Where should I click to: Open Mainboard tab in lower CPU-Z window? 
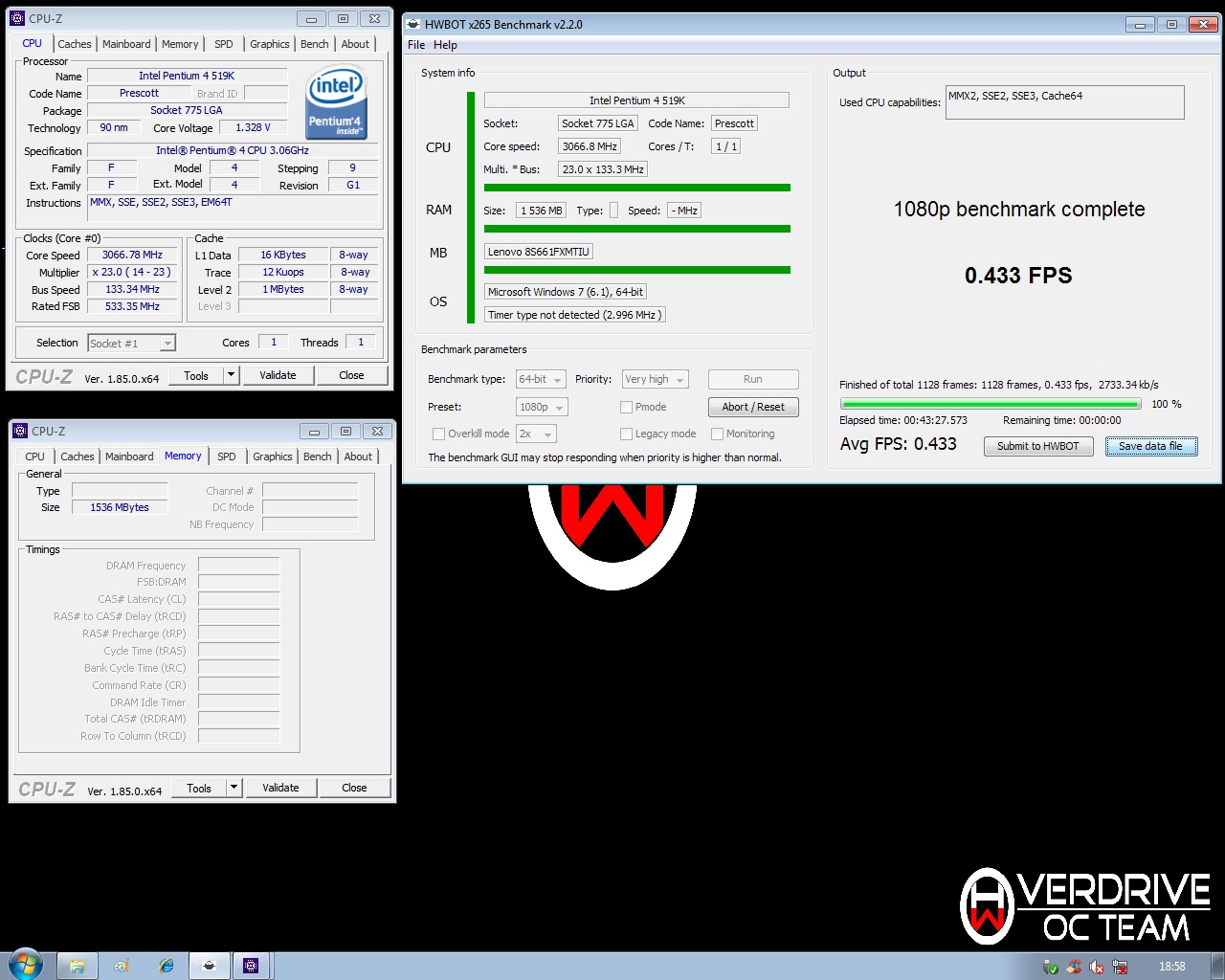(x=129, y=457)
